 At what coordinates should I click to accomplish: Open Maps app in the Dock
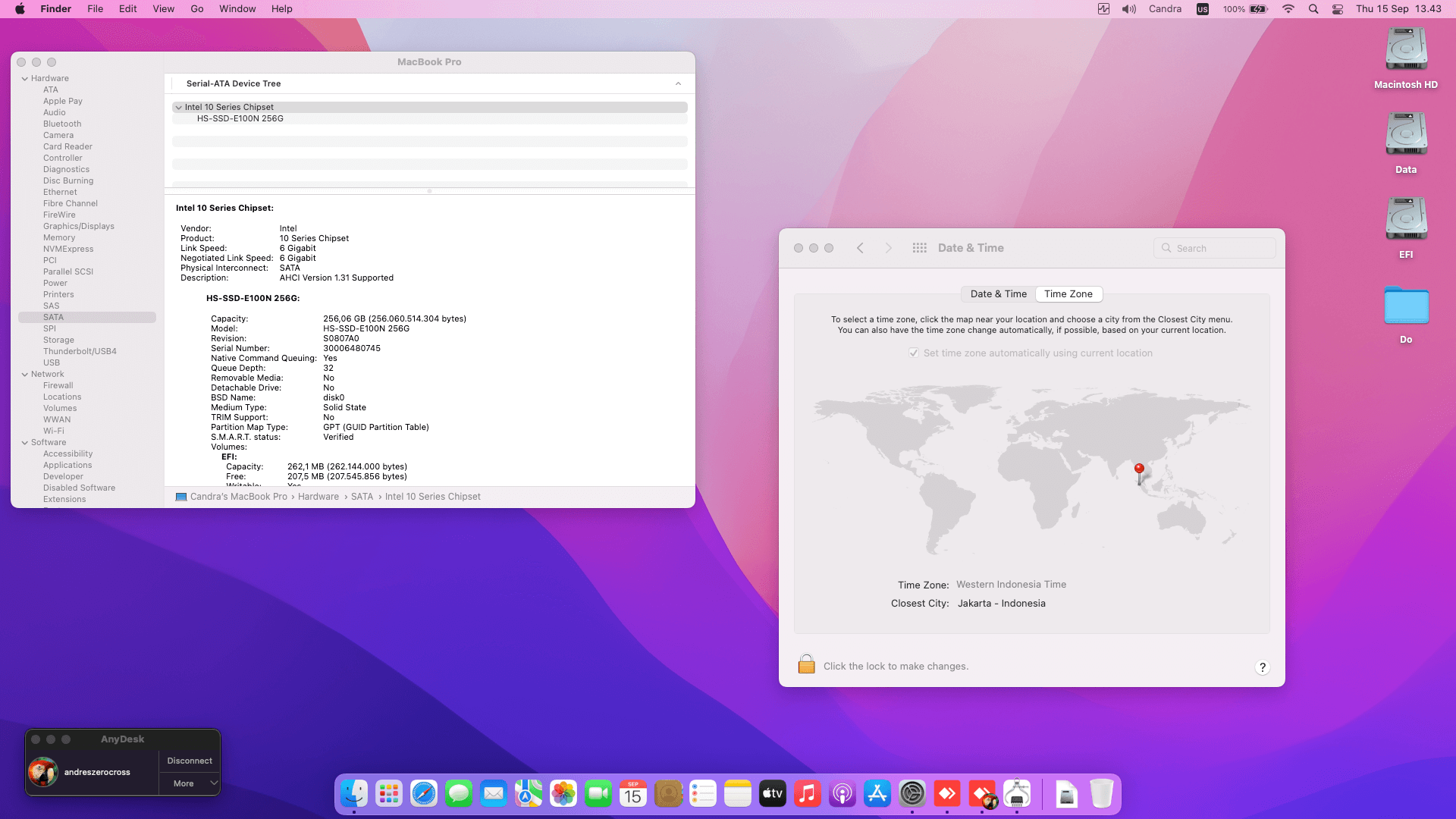tap(529, 793)
